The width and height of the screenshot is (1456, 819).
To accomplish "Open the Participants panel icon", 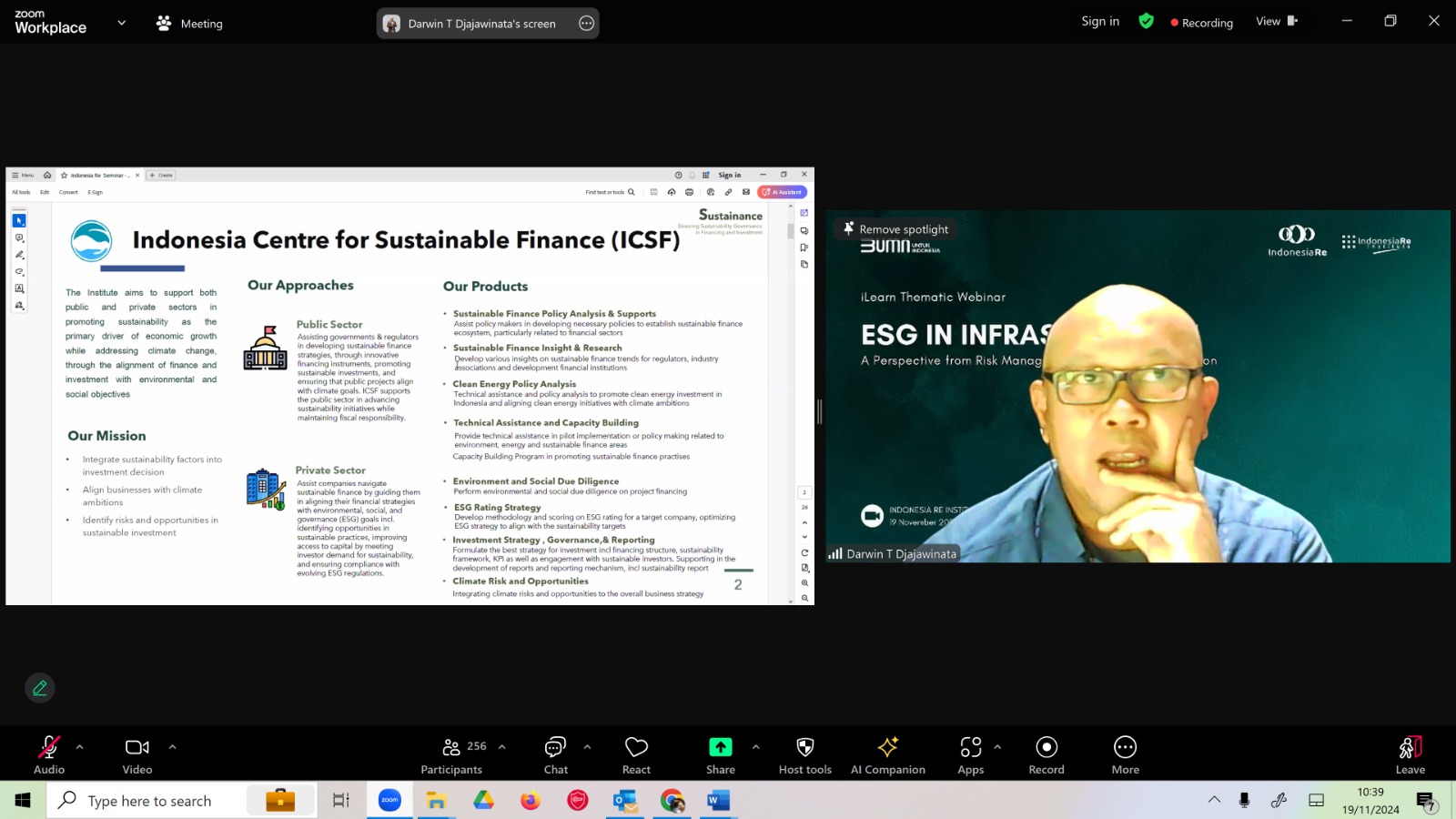I will coord(451,747).
